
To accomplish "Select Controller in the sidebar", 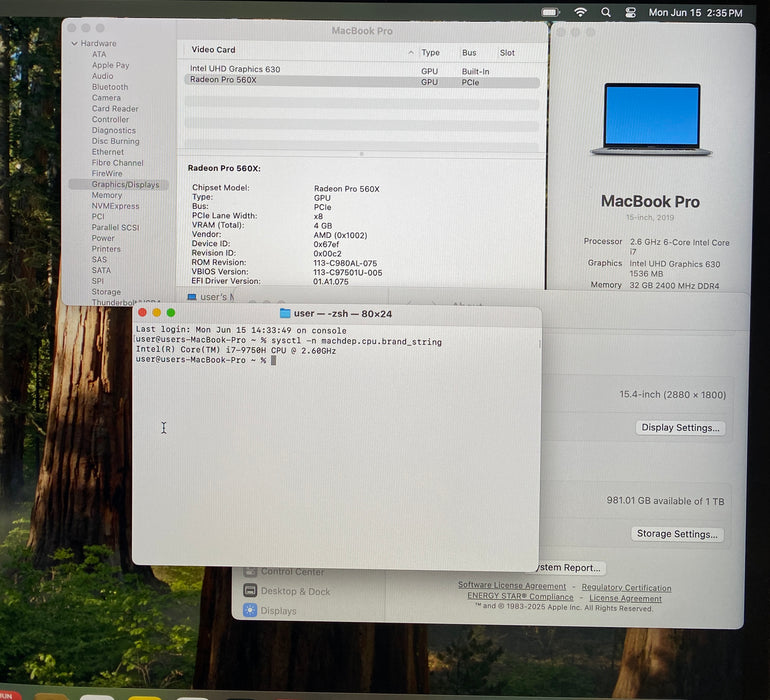I will coord(110,119).
